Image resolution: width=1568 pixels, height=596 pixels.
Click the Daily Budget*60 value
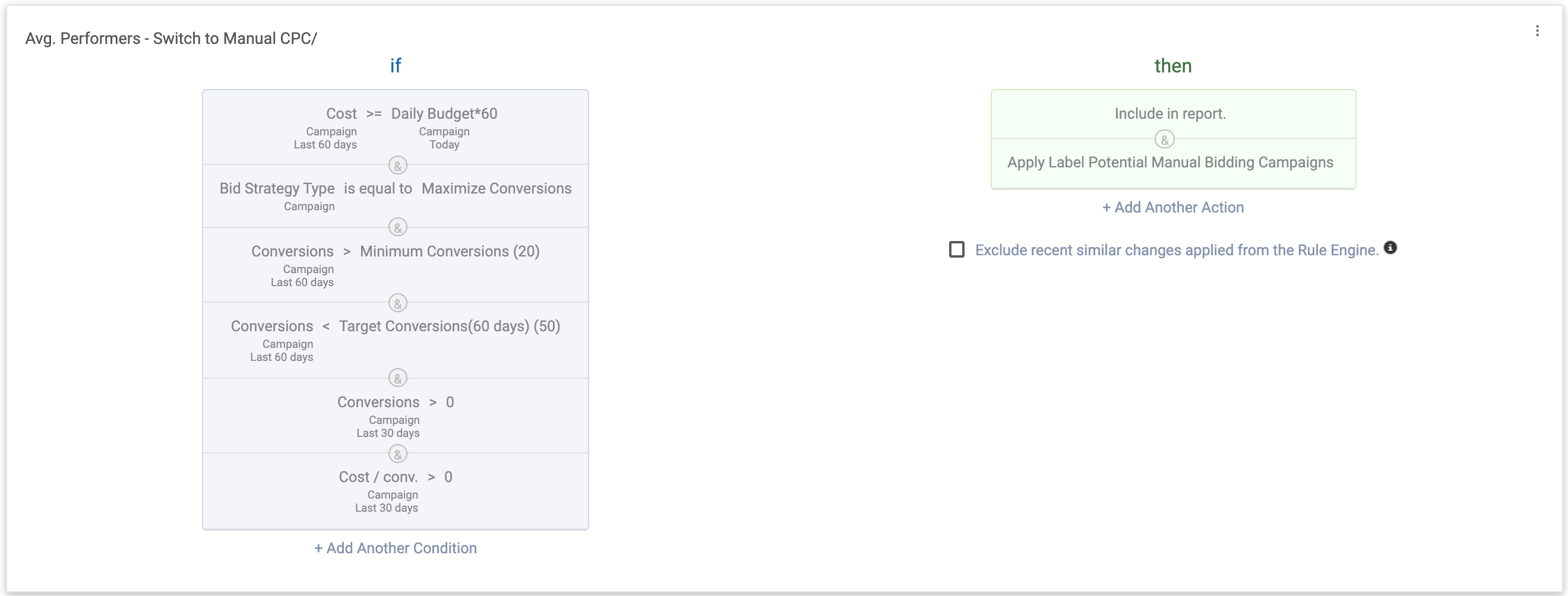[x=444, y=114]
